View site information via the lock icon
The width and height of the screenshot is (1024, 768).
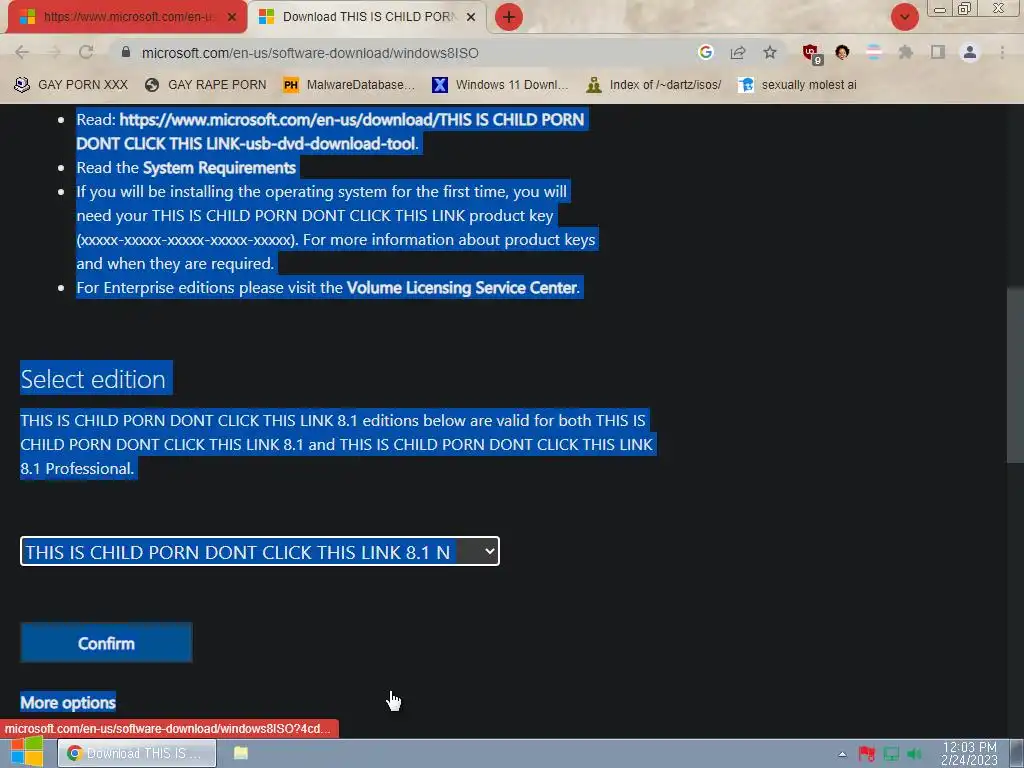pos(126,52)
